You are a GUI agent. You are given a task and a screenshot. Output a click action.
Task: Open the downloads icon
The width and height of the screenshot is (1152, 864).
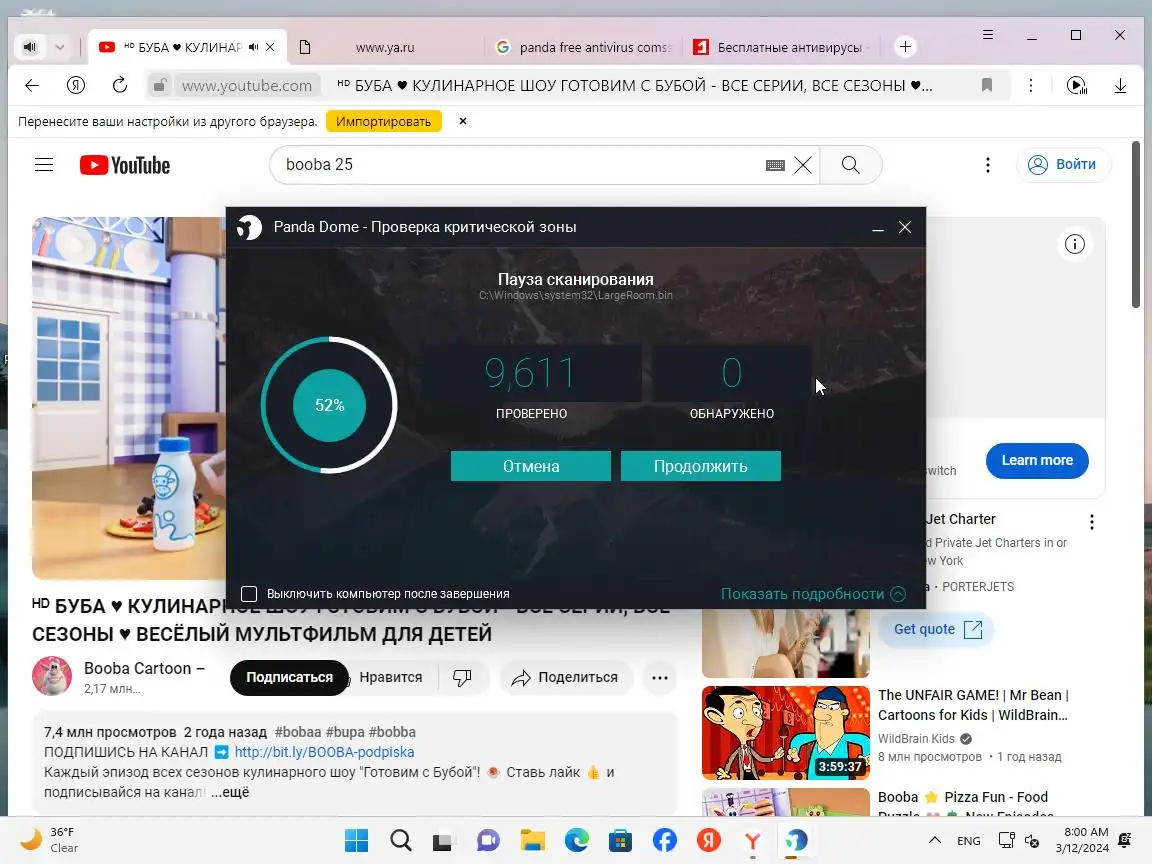1120,85
